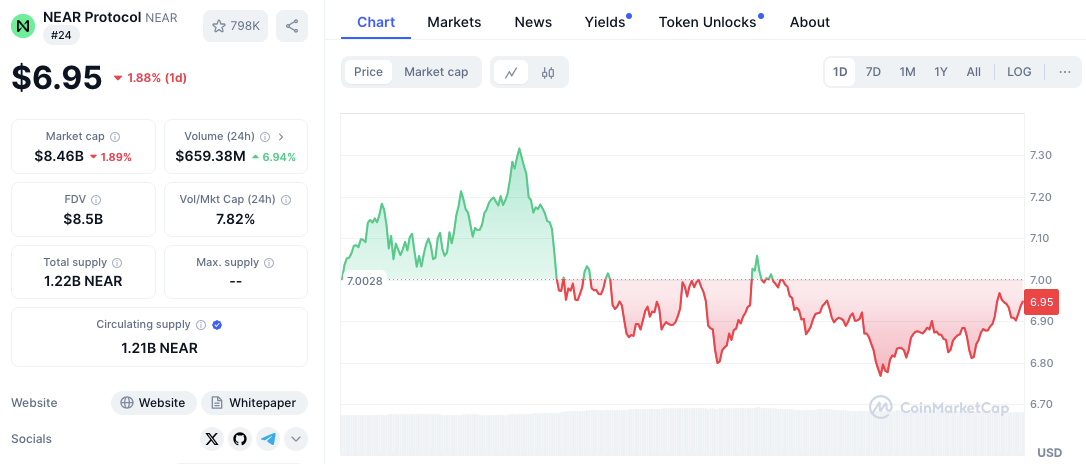Expand Volume (24h) details arrow
Viewport: 1086px width, 464px height.
click(281, 136)
